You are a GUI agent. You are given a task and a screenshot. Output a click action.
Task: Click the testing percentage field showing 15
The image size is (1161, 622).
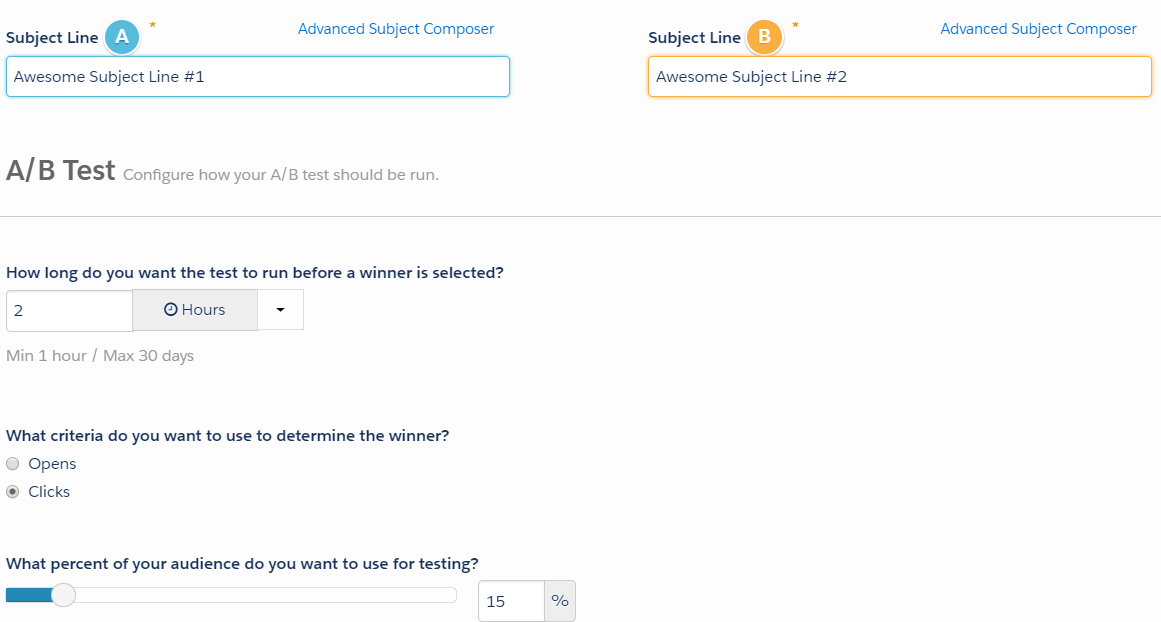coord(509,601)
